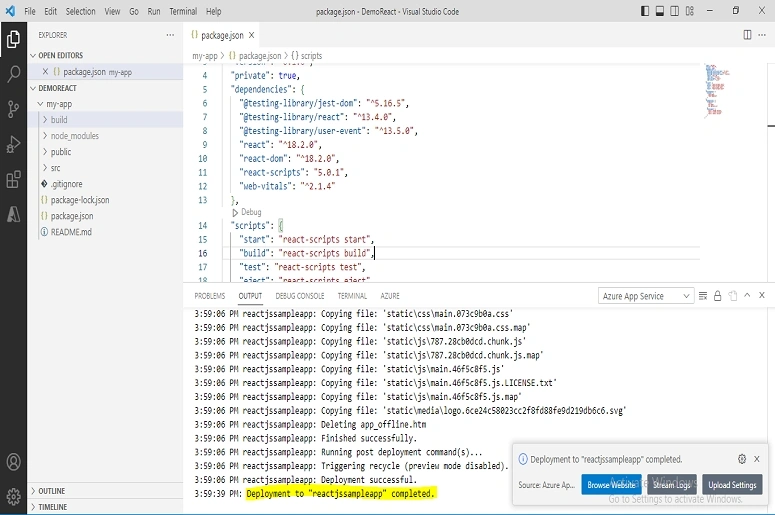Click the VS Code logo icon

(x=10, y=11)
